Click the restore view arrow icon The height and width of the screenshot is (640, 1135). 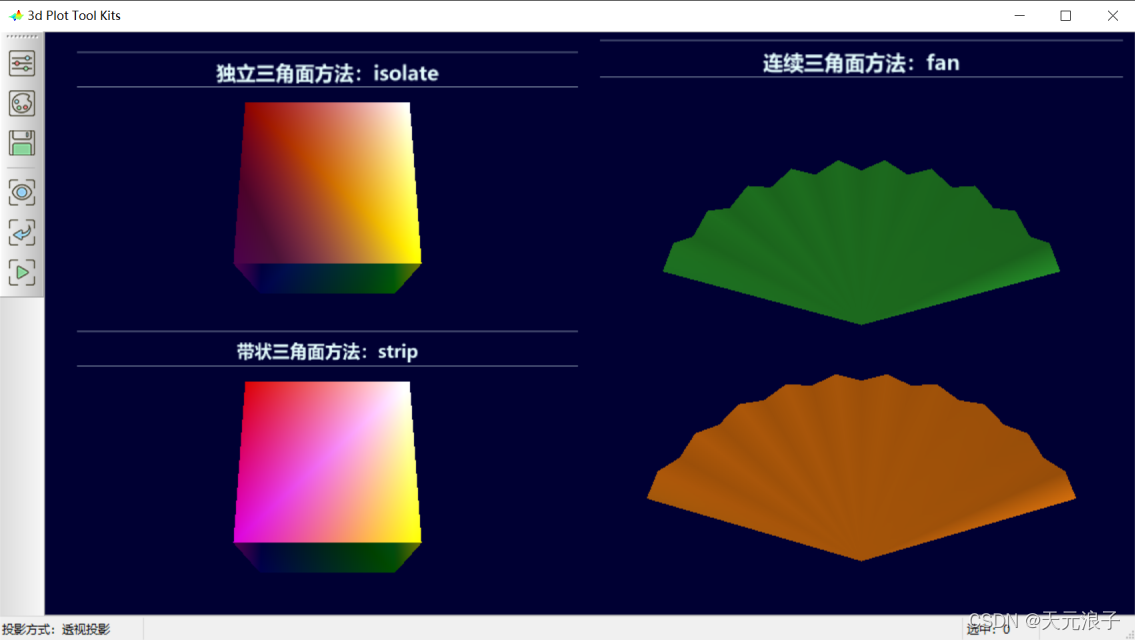point(22,232)
